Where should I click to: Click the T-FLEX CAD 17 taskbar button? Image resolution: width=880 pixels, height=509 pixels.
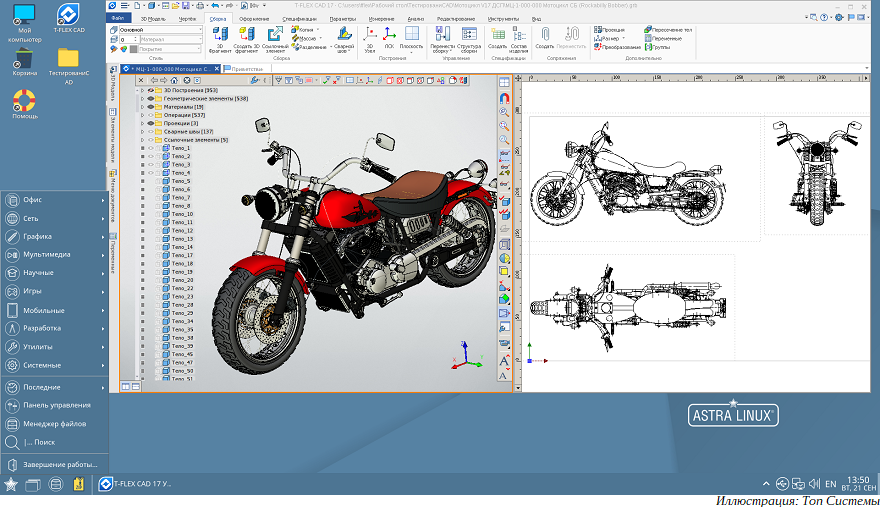click(x=136, y=484)
